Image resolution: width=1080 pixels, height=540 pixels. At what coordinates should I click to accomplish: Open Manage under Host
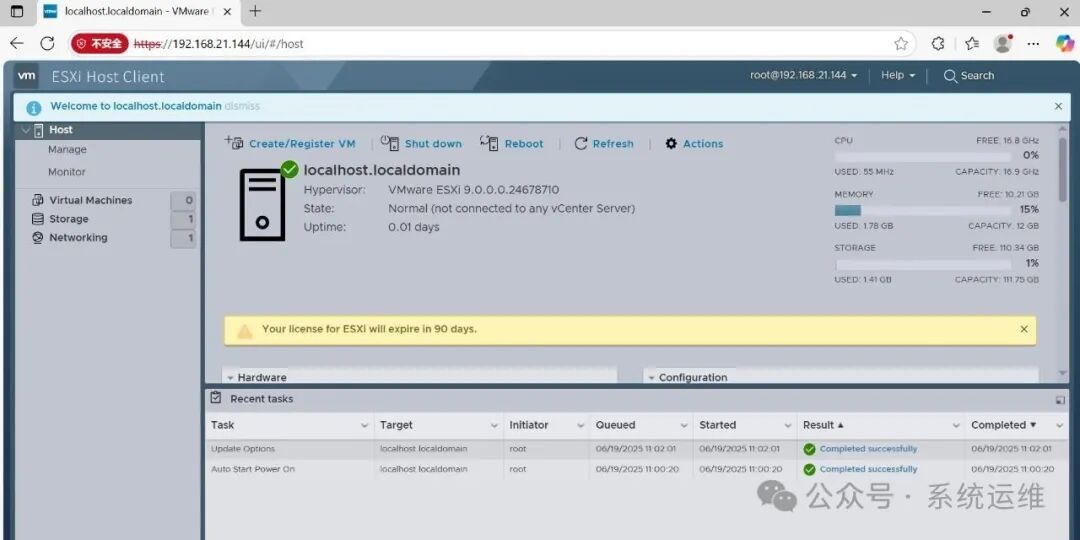coord(68,149)
